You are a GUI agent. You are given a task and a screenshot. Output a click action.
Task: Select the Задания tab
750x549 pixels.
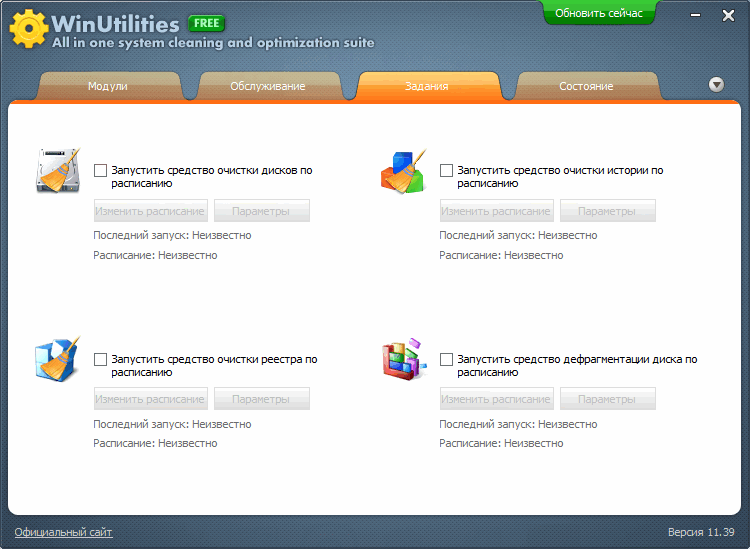pos(427,86)
